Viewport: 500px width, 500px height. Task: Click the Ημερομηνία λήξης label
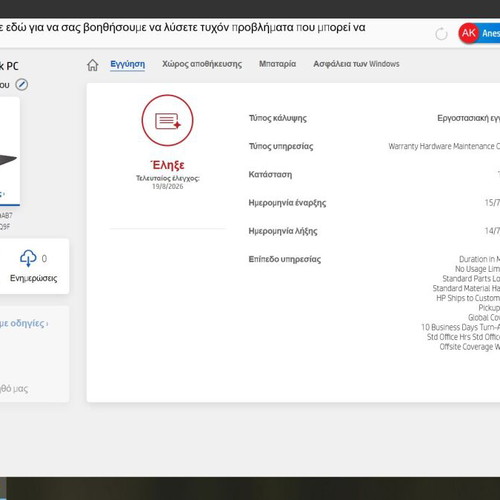(x=283, y=231)
